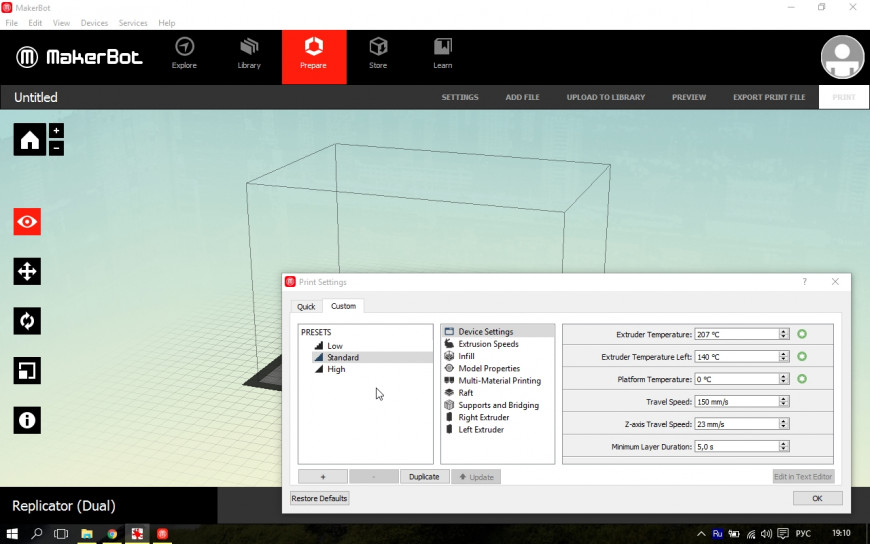The width and height of the screenshot is (870, 544).
Task: Click ADD FILE
Action: tap(522, 97)
